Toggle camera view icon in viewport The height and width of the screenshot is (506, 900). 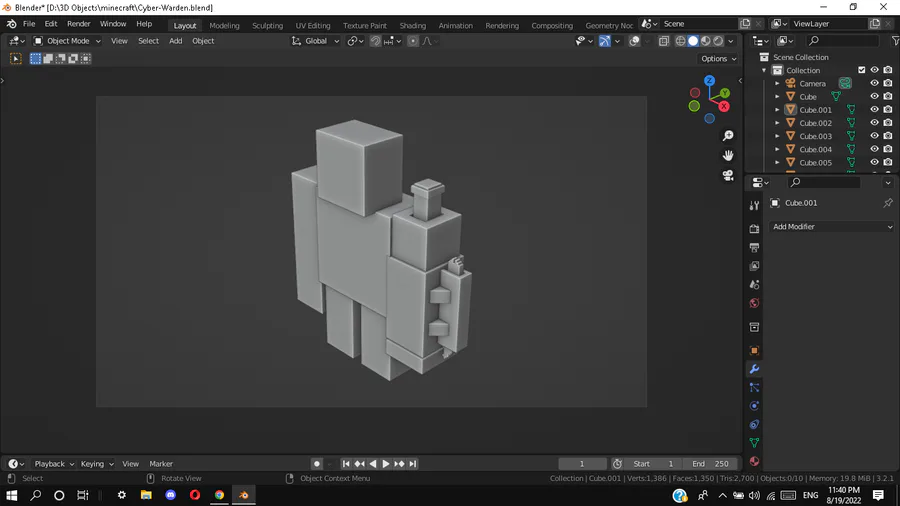728,176
